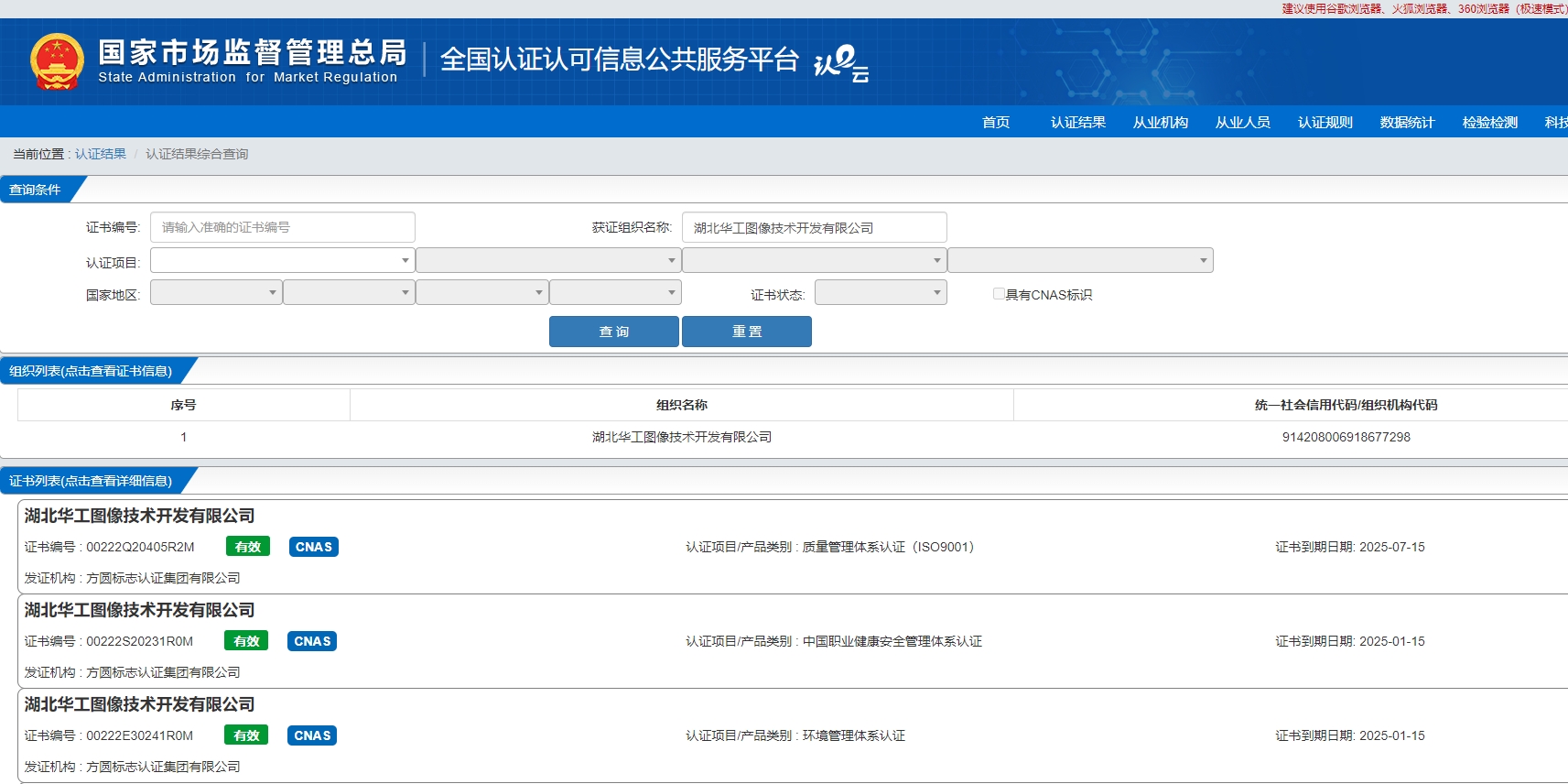Click the 有效 badge for certificate 00222Q20405R2M

click(248, 547)
